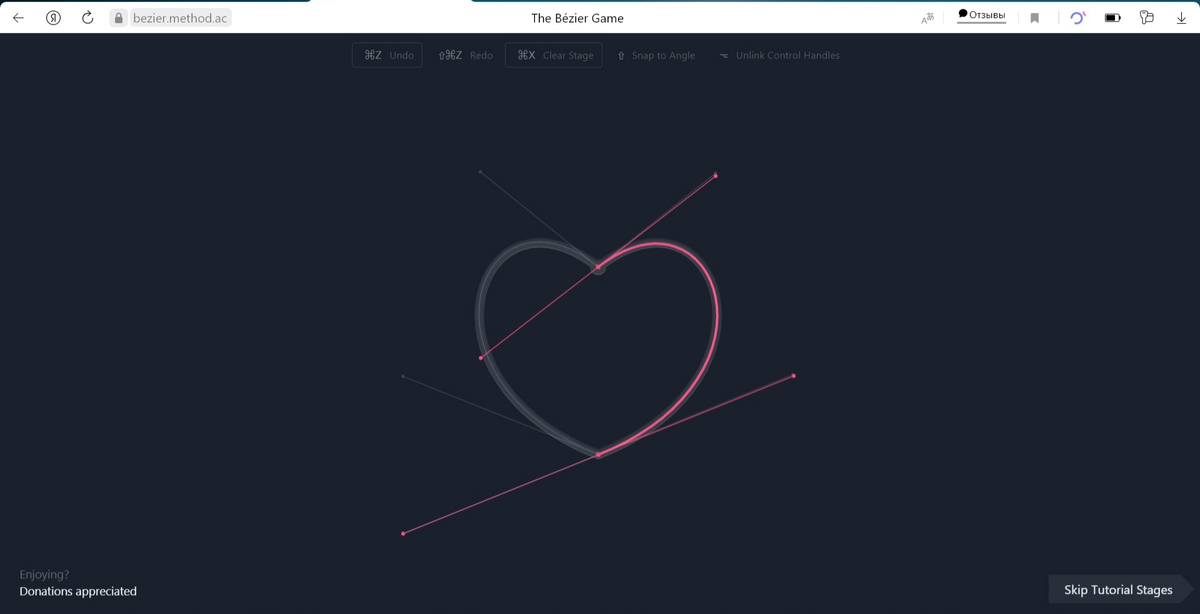Click the pink anchor point at the heart's bottom tip
1200x614 pixels.
[598, 453]
